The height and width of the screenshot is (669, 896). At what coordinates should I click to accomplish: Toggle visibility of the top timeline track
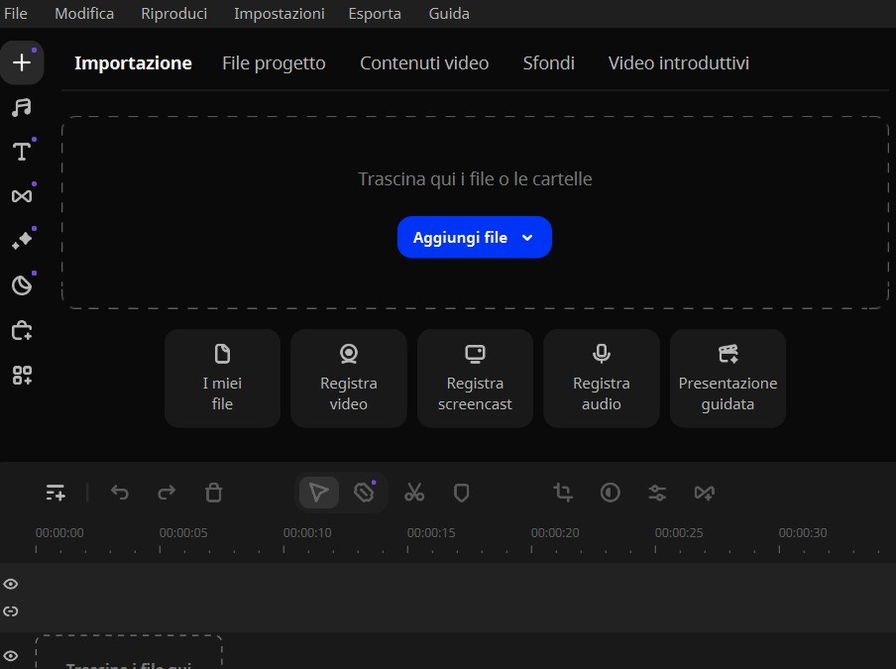(x=11, y=584)
